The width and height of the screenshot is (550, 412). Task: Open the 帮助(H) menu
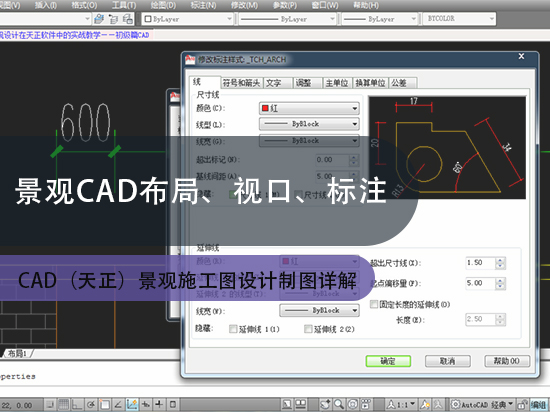pos(366,5)
